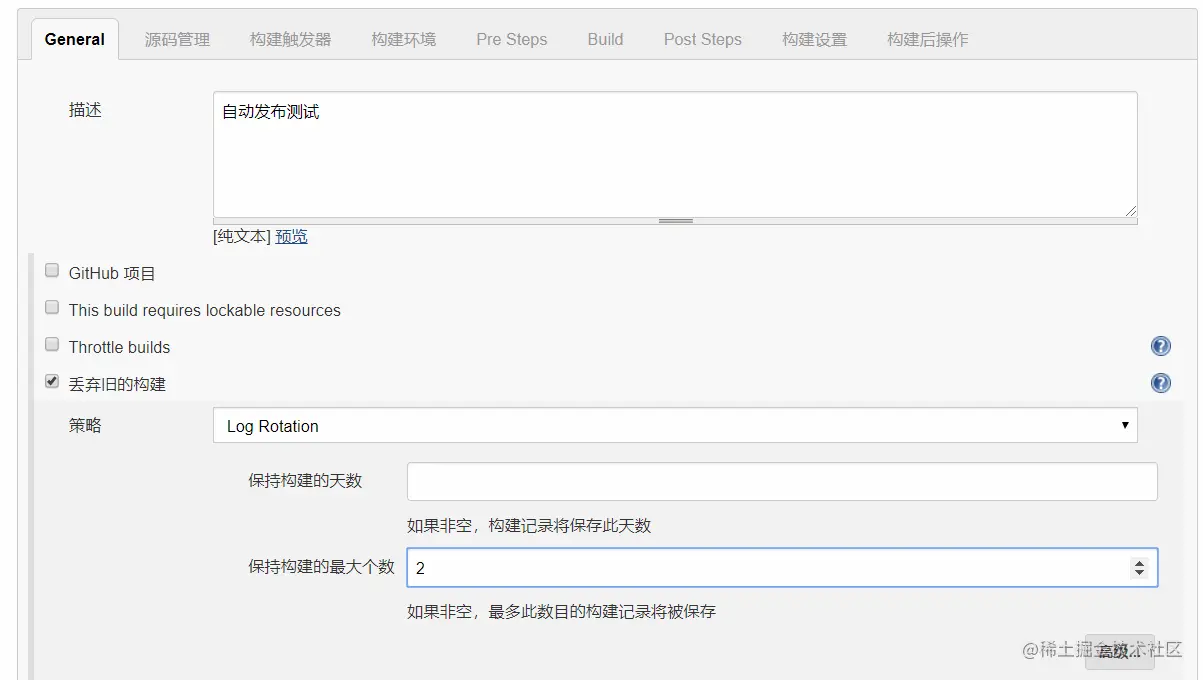
Task: Click the 高级 advanced button
Action: (1119, 651)
